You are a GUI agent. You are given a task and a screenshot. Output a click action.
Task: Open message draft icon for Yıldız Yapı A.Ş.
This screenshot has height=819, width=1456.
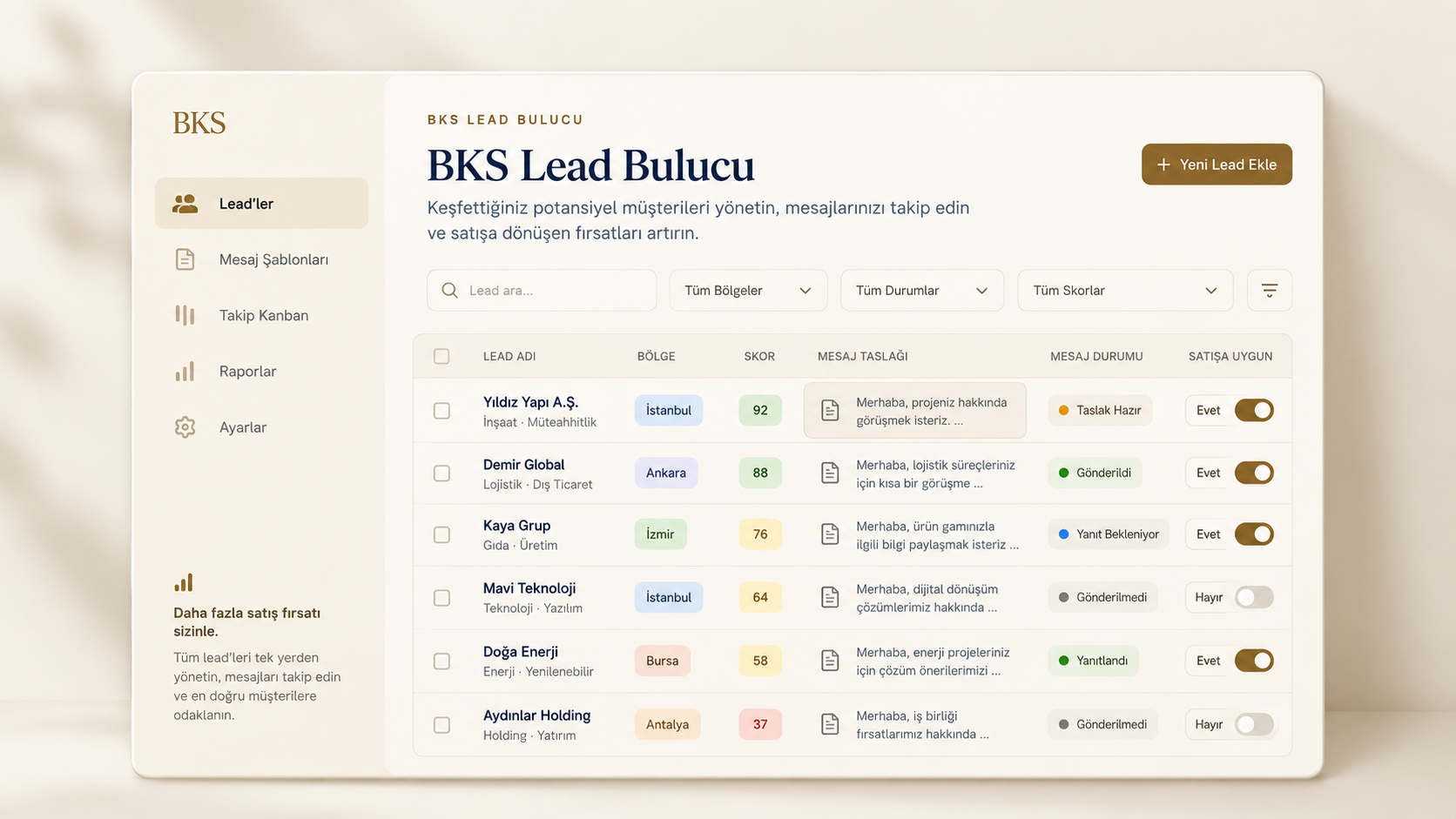click(x=830, y=410)
